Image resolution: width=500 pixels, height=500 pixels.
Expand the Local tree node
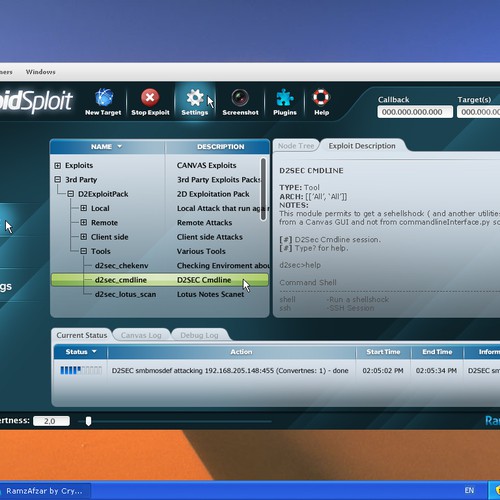(x=84, y=208)
